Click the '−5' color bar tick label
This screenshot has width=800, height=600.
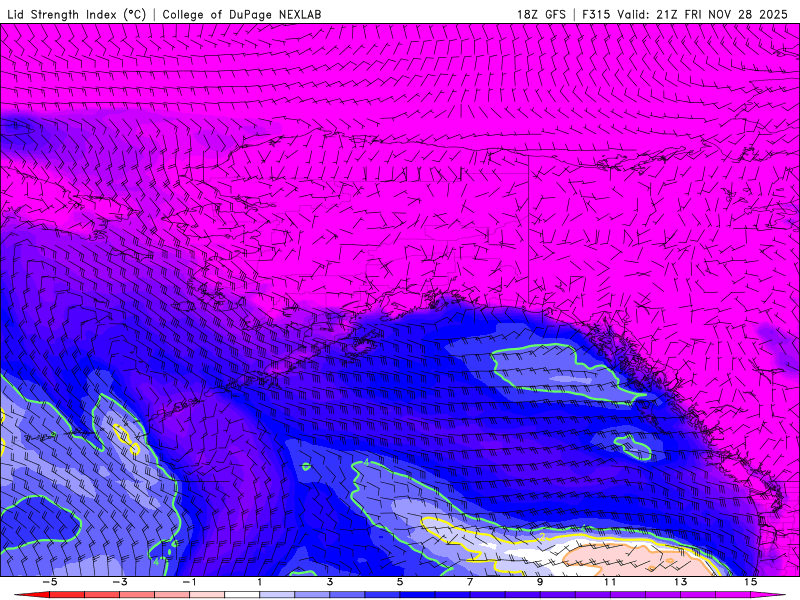click(x=49, y=582)
